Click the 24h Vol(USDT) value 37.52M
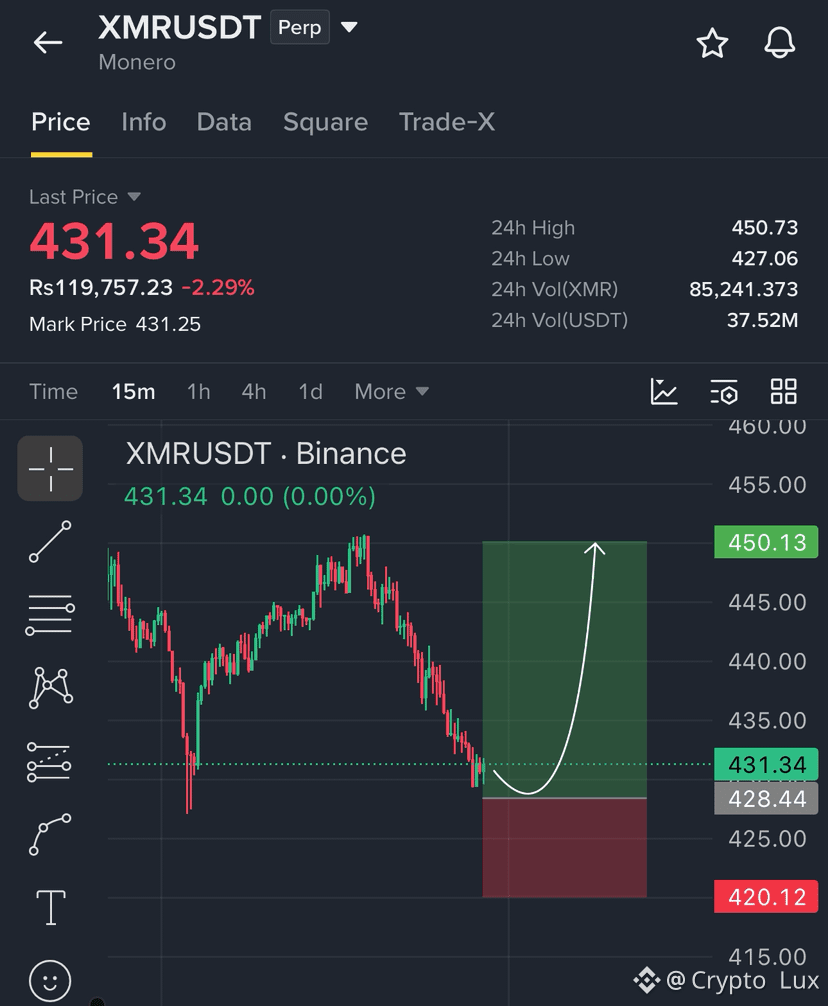Screen dimensions: 828x1006 click(762, 320)
